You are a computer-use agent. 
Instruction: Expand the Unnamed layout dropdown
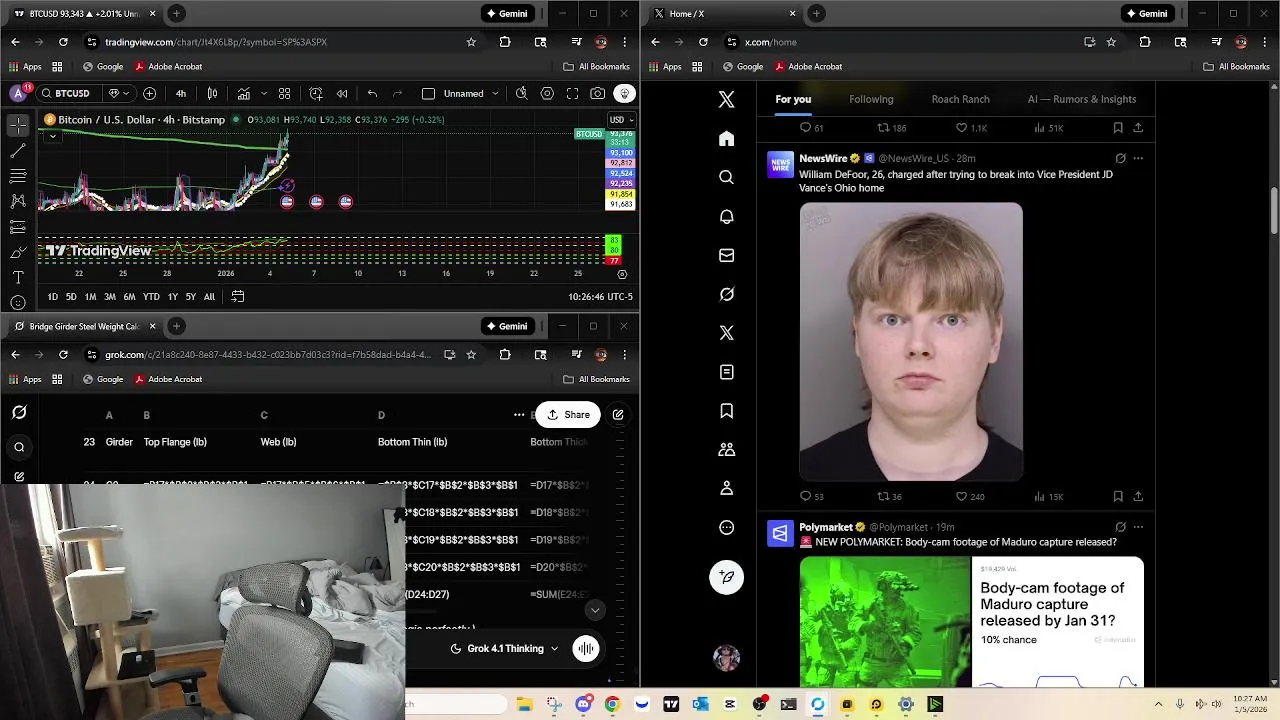tap(495, 93)
